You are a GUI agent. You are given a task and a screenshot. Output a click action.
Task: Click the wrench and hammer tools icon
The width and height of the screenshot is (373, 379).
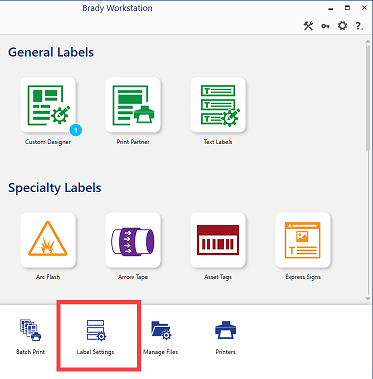click(308, 26)
